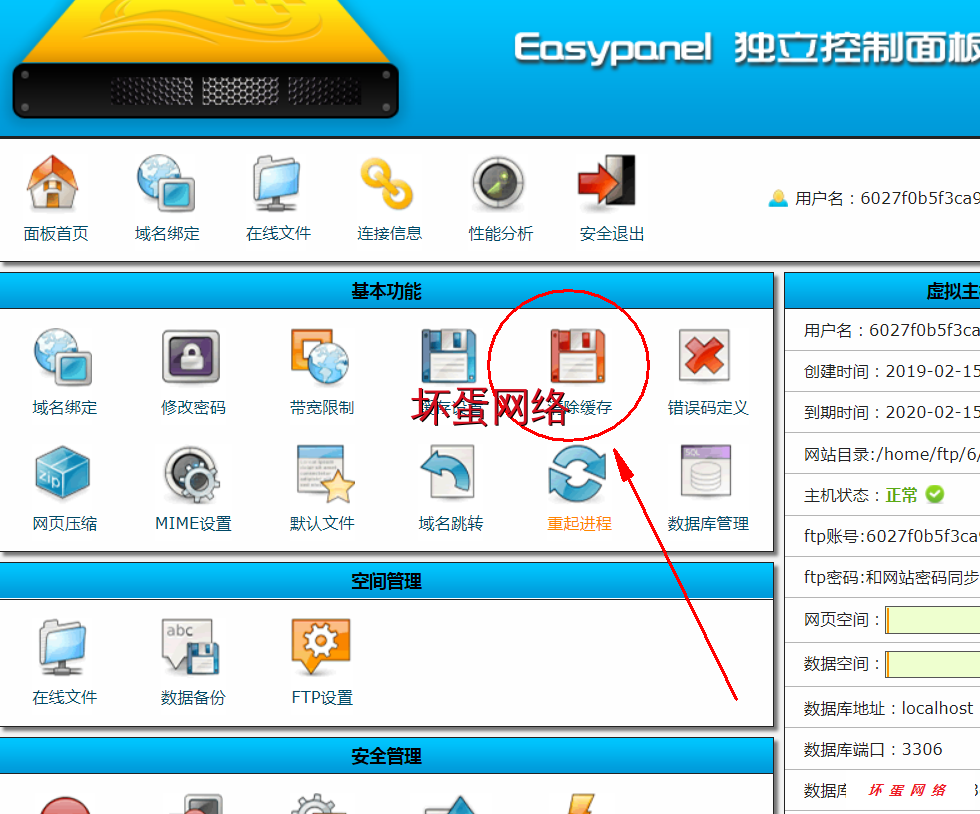
Task: Click the 到期时间 2020-02-15 row
Action: coord(882,413)
